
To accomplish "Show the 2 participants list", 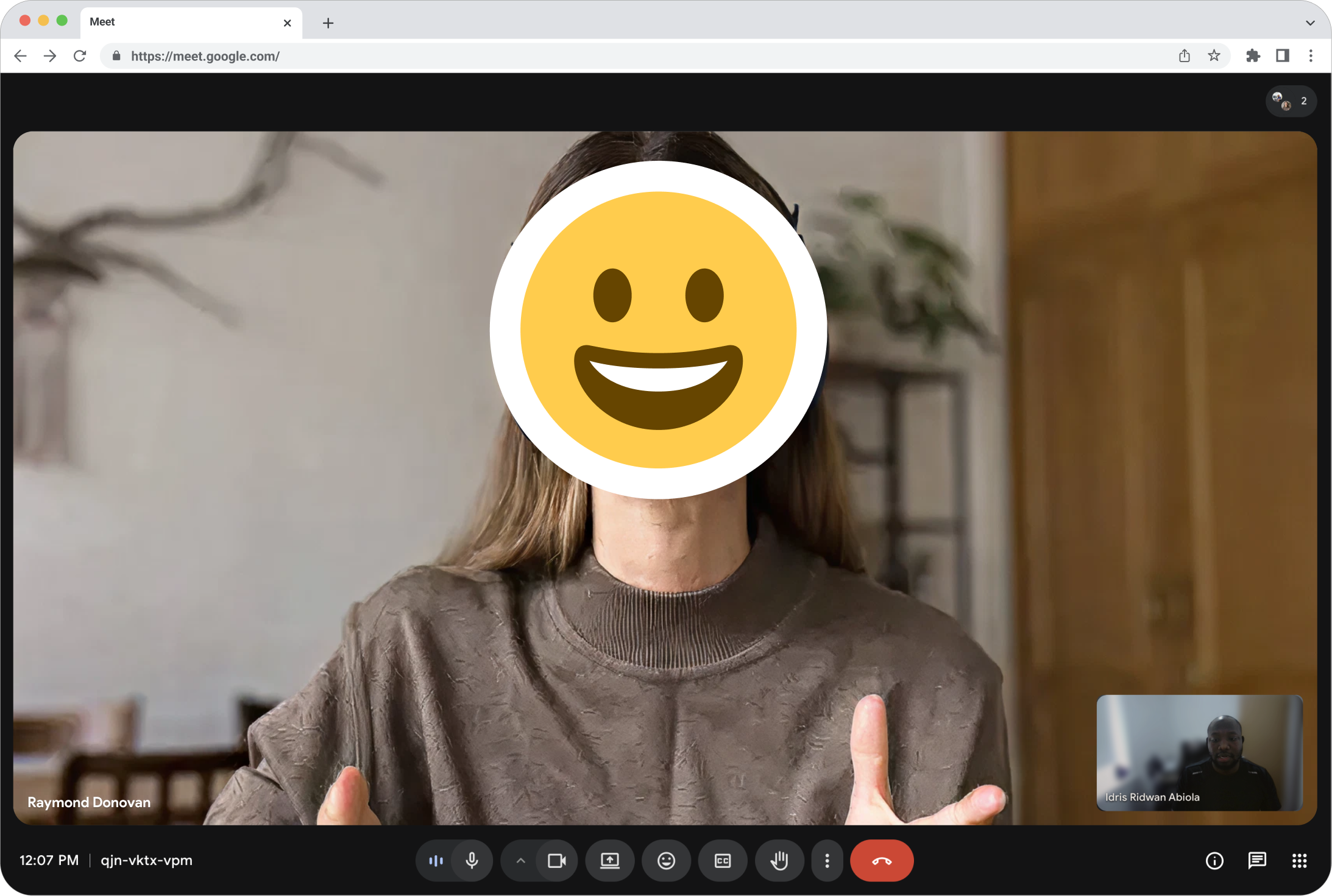I will tap(1291, 101).
